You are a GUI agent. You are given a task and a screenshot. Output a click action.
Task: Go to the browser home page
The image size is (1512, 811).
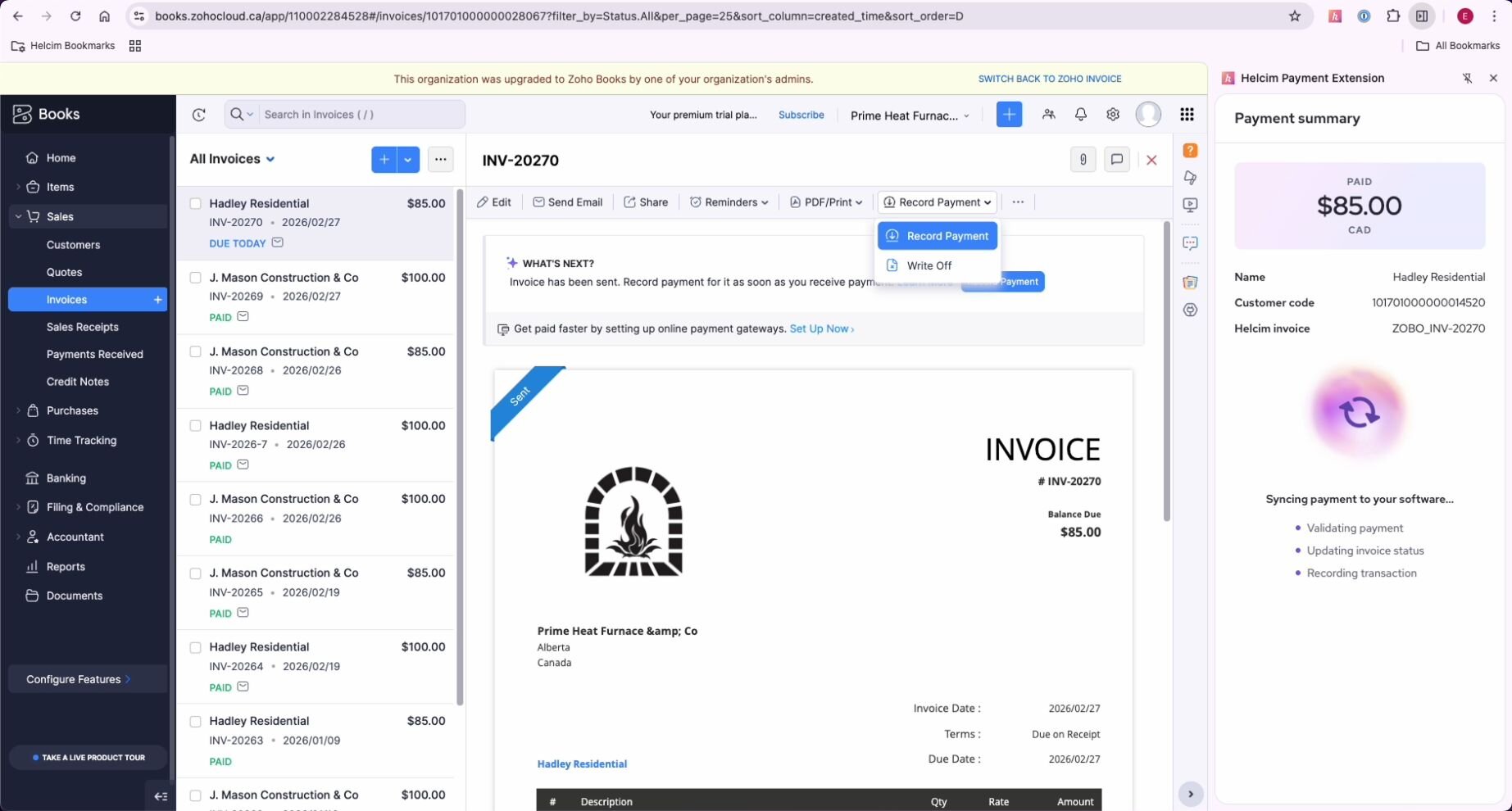click(104, 16)
